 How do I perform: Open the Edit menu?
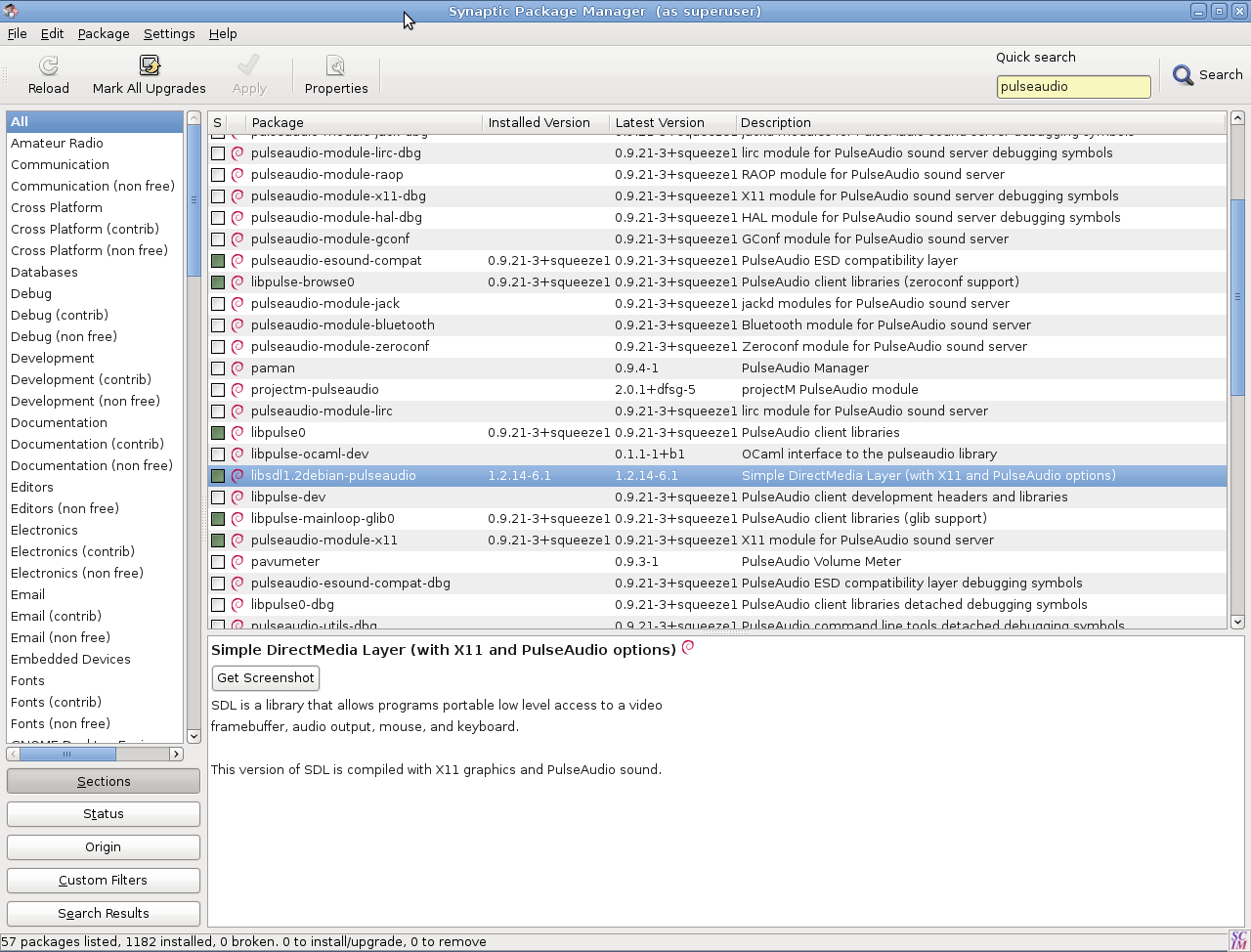[52, 33]
